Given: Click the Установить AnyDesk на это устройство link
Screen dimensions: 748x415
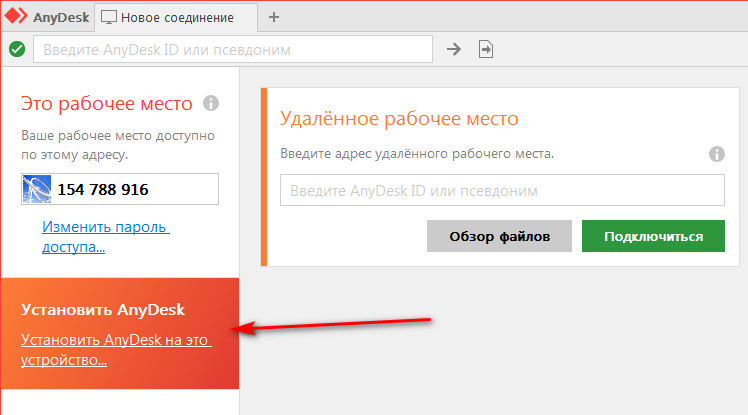Looking at the screenshot, I should point(116,350).
